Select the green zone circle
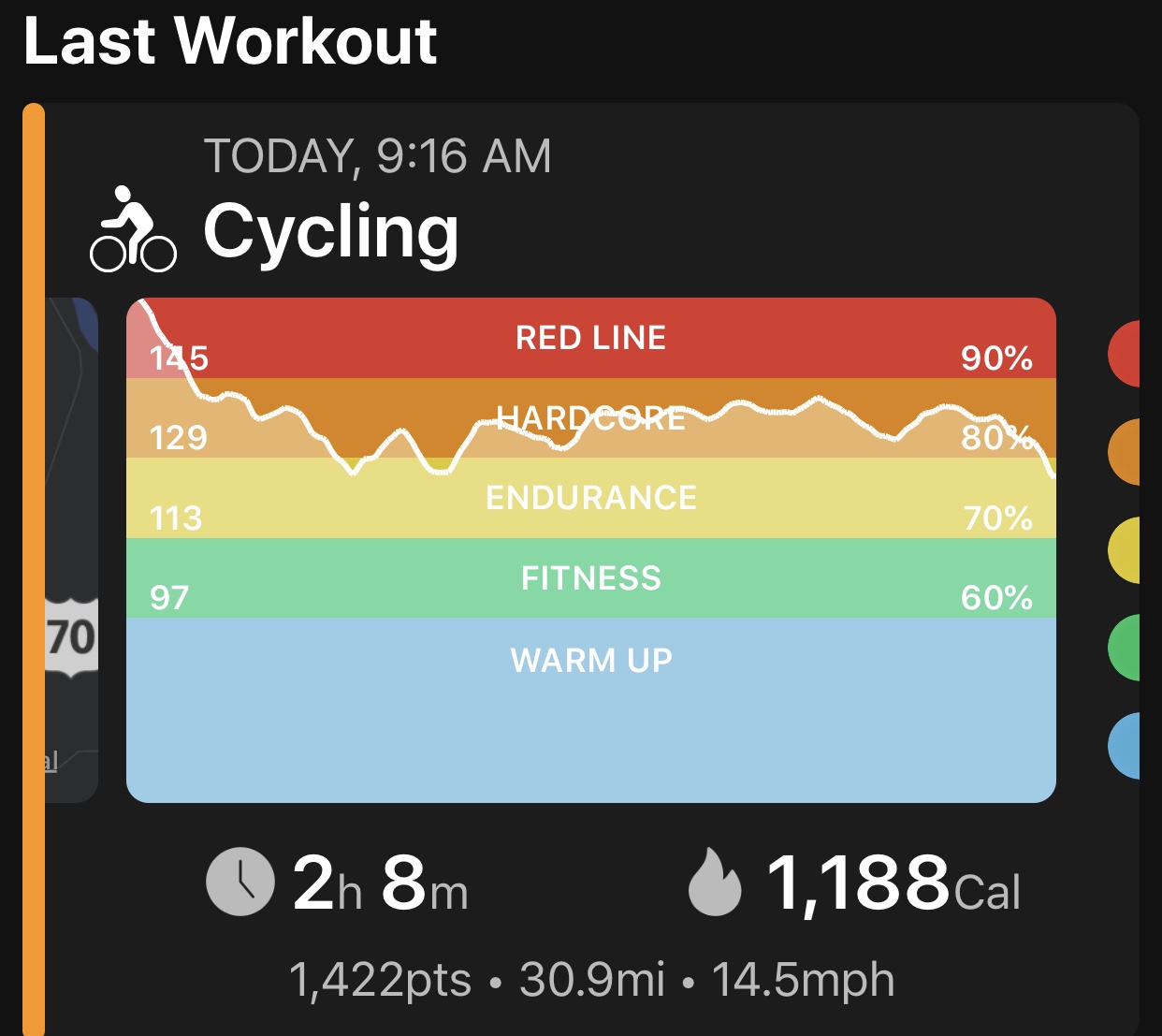Image resolution: width=1162 pixels, height=1036 pixels. click(1126, 648)
